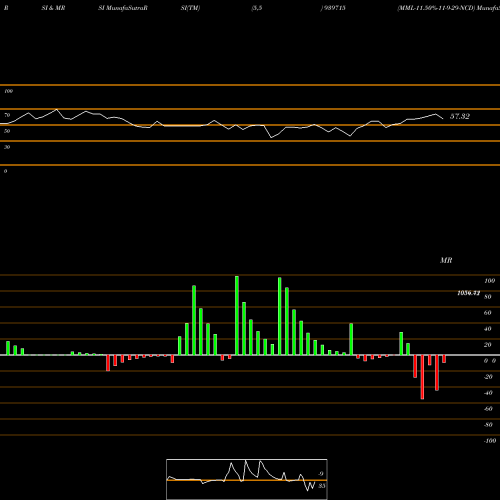The height and width of the screenshot is (500, 500).
Task: Click the MML-11.50%-11-9-29-NCD title text
Action: click(x=436, y=8)
